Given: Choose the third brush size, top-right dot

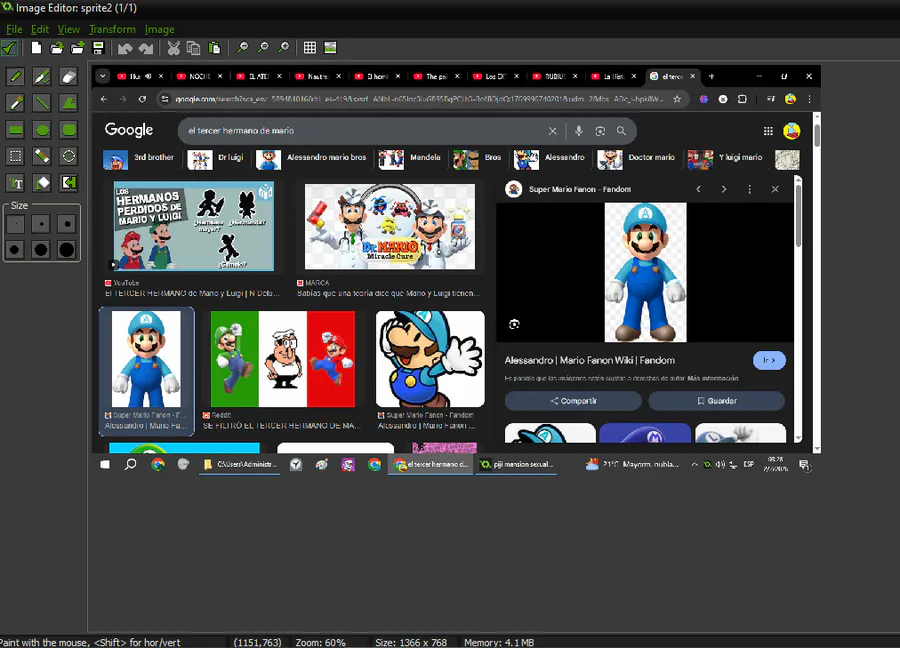Looking at the screenshot, I should [67, 224].
